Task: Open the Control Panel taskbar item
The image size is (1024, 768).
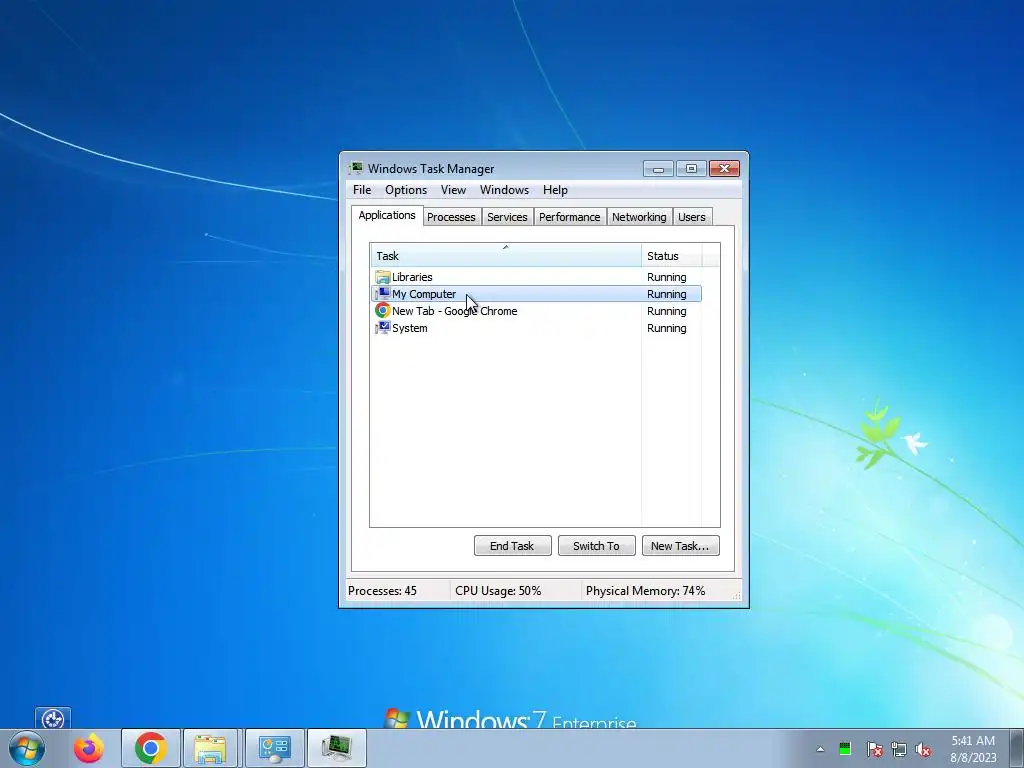Action: click(274, 748)
